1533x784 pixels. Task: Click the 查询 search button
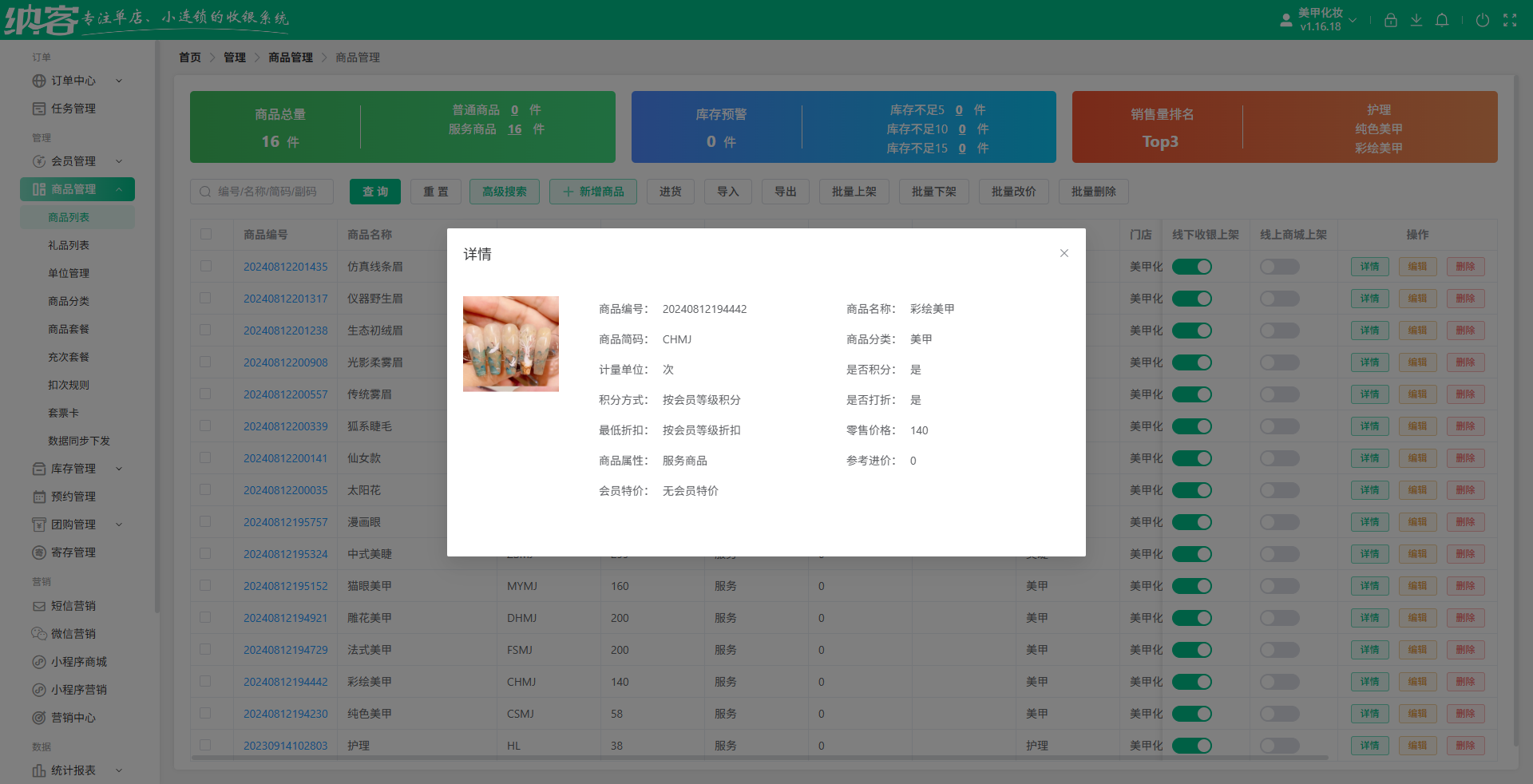(374, 192)
